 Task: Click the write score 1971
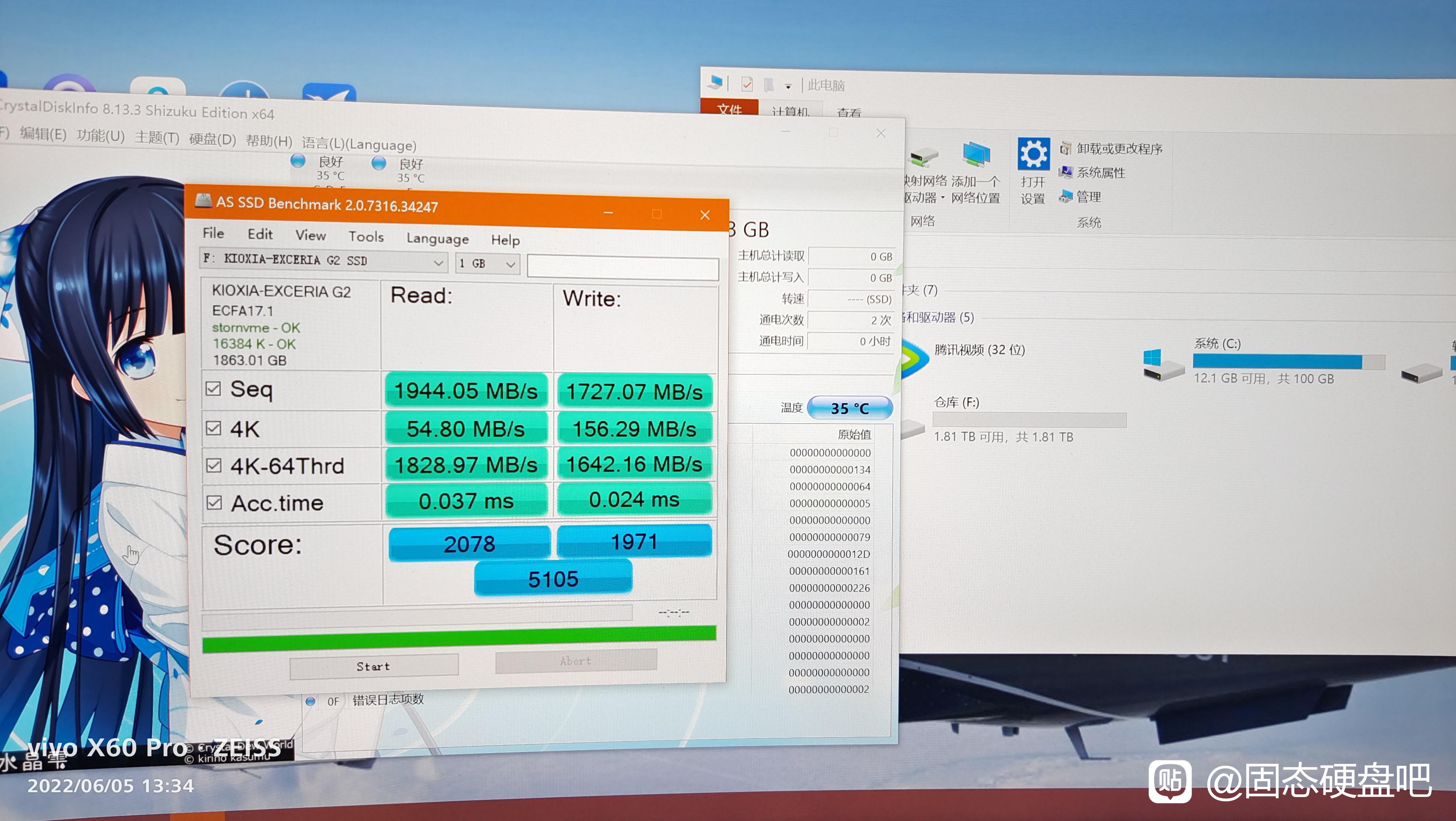[634, 541]
